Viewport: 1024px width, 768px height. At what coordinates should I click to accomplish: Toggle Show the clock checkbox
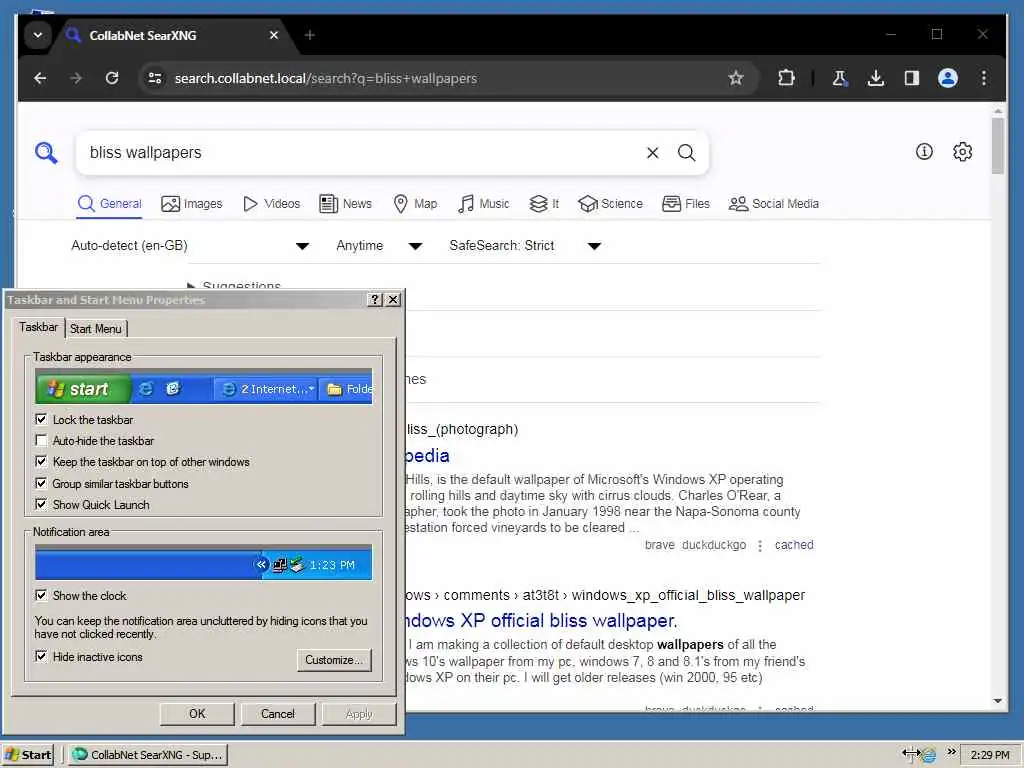(x=41, y=595)
